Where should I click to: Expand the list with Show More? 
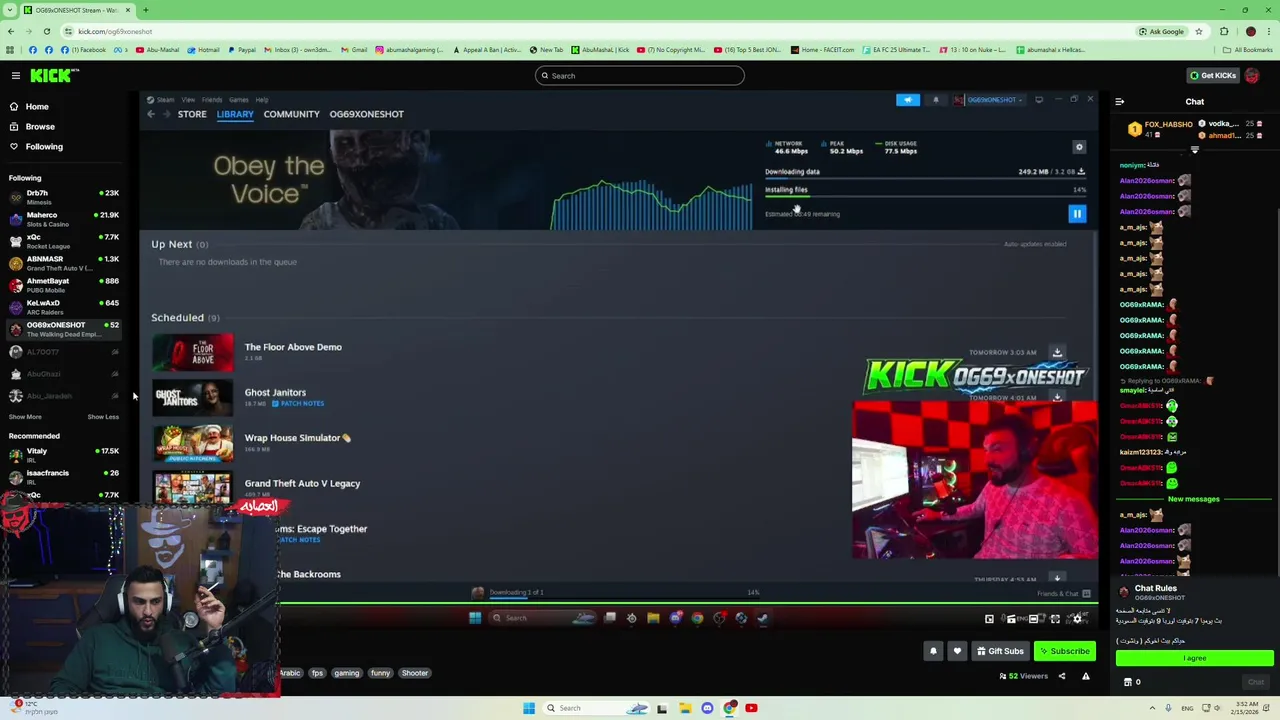click(25, 417)
